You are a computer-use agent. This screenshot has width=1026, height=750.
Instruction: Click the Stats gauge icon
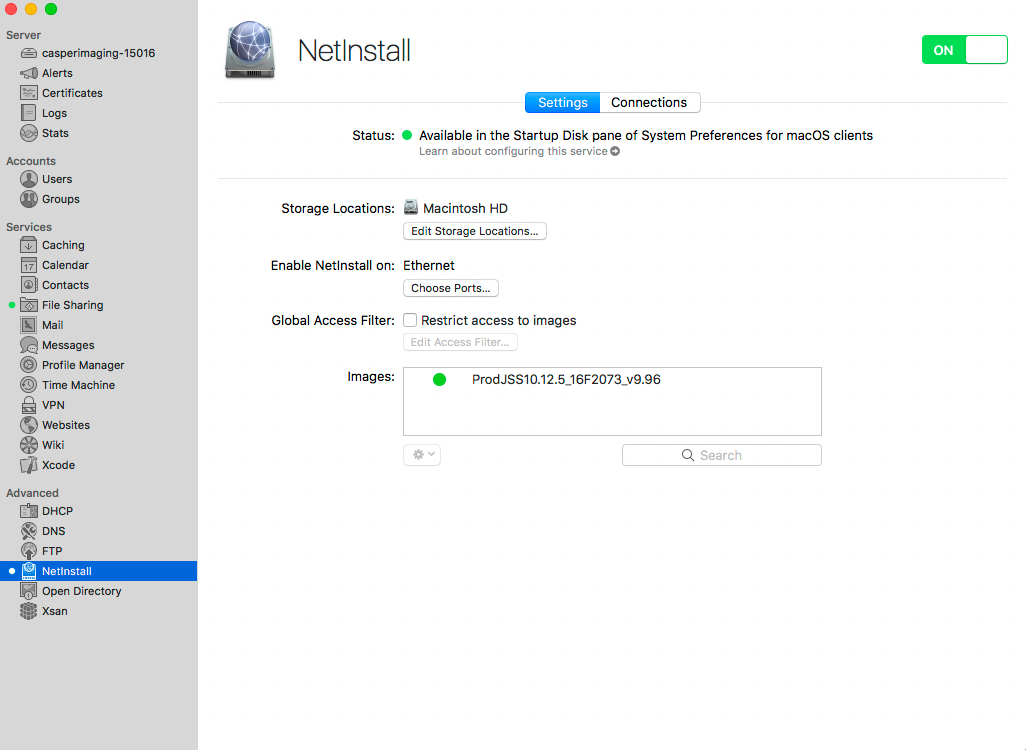[29, 133]
